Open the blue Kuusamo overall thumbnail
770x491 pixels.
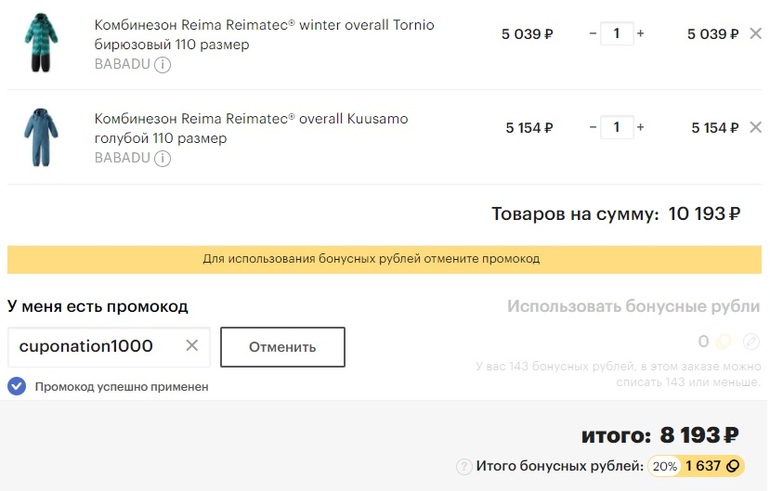pos(41,137)
